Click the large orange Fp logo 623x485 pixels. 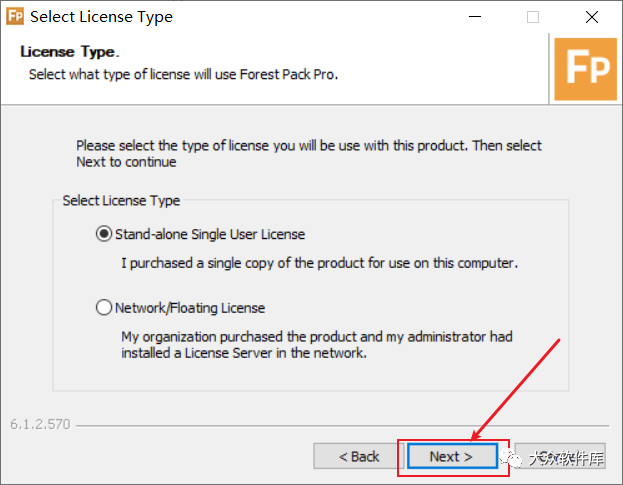click(x=586, y=69)
